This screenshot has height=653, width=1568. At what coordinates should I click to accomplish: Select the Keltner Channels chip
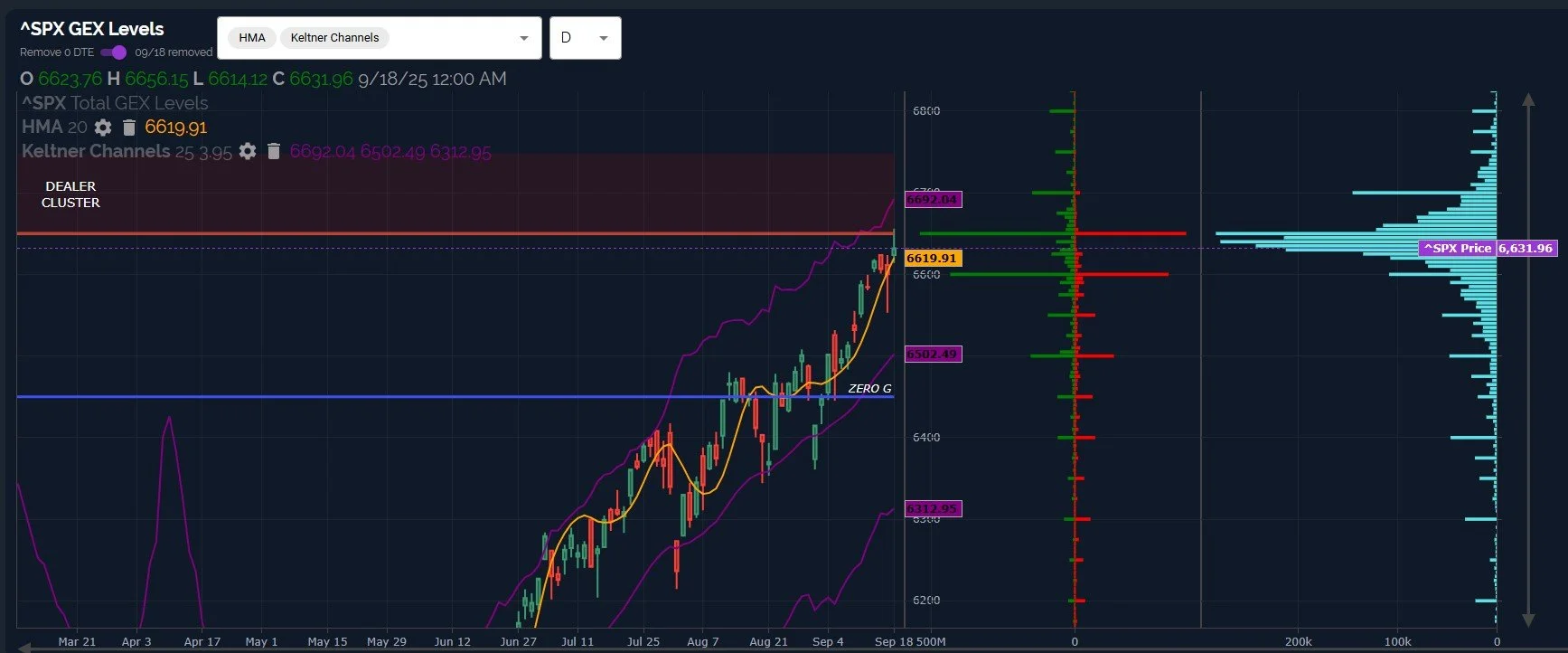pos(334,38)
